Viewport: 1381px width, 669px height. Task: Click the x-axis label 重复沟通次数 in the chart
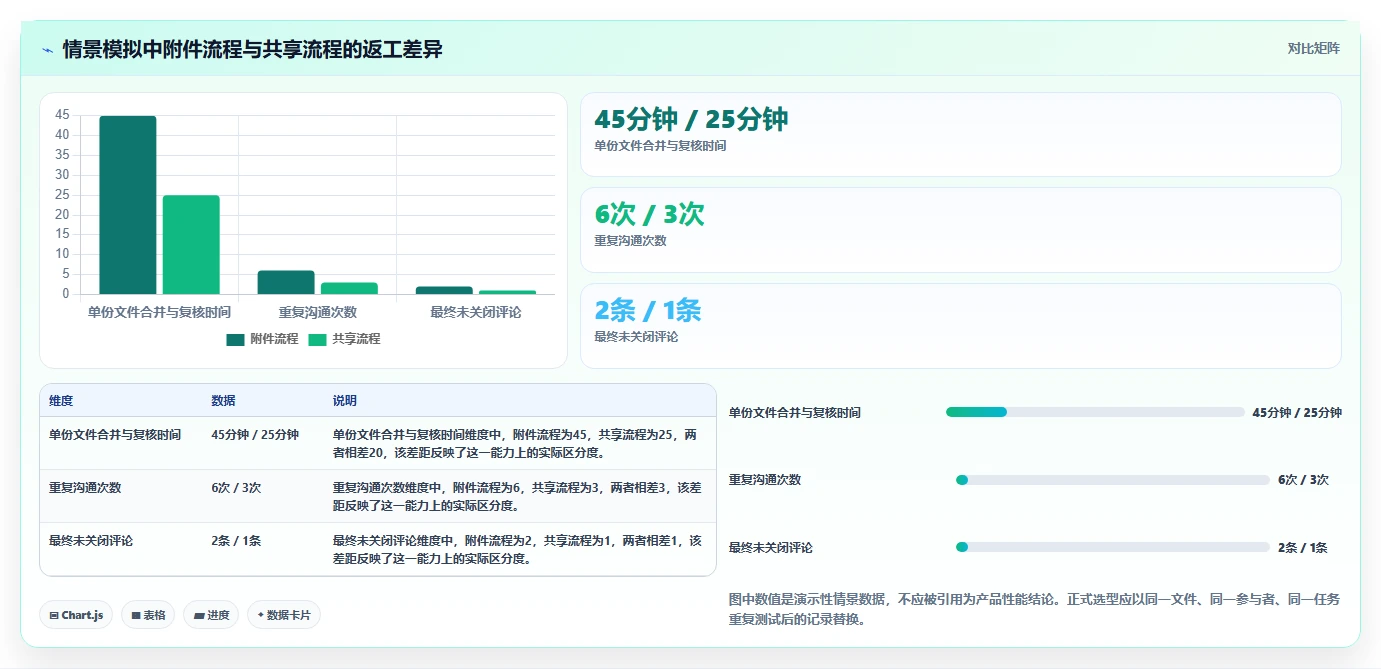pyautogui.click(x=318, y=312)
